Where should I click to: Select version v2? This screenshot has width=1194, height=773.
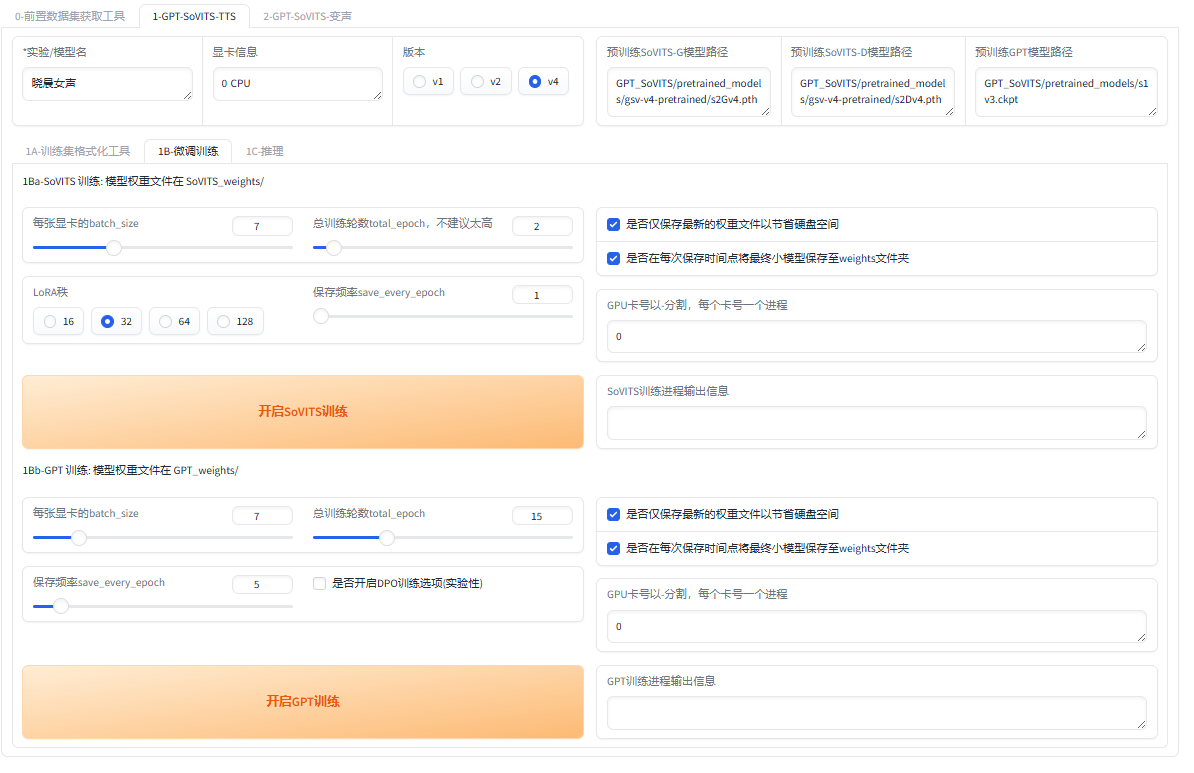click(485, 81)
